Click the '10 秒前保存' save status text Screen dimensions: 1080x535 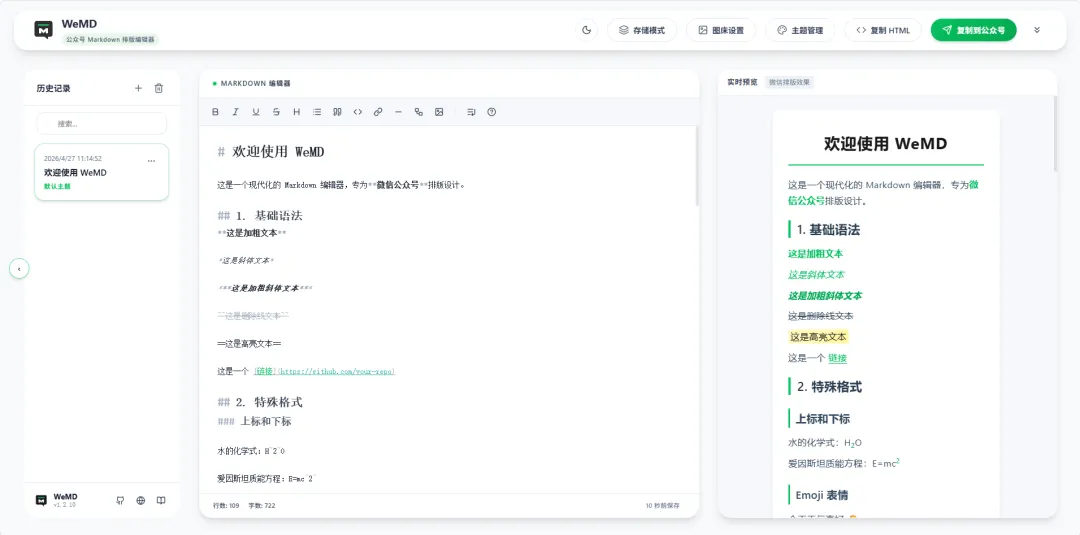pyautogui.click(x=663, y=505)
